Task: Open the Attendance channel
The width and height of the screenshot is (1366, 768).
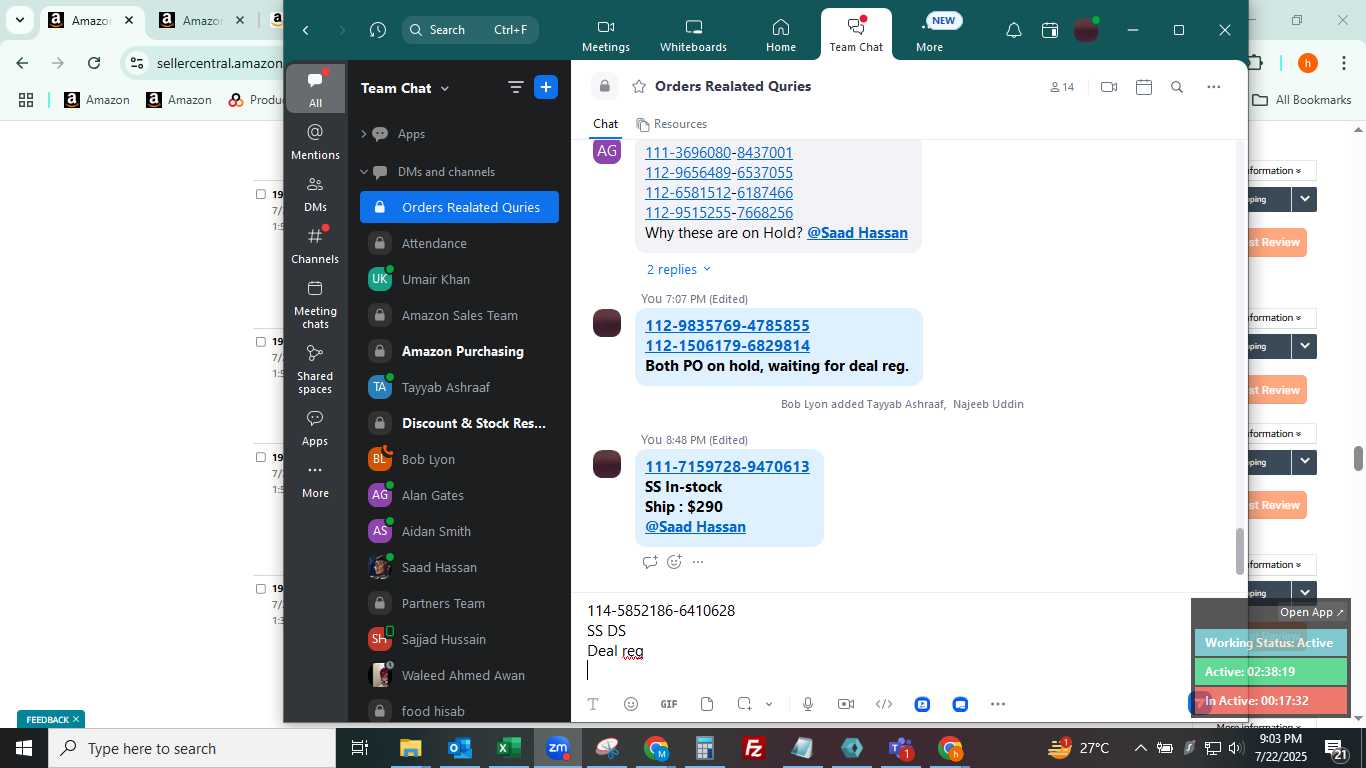Action: [459, 243]
